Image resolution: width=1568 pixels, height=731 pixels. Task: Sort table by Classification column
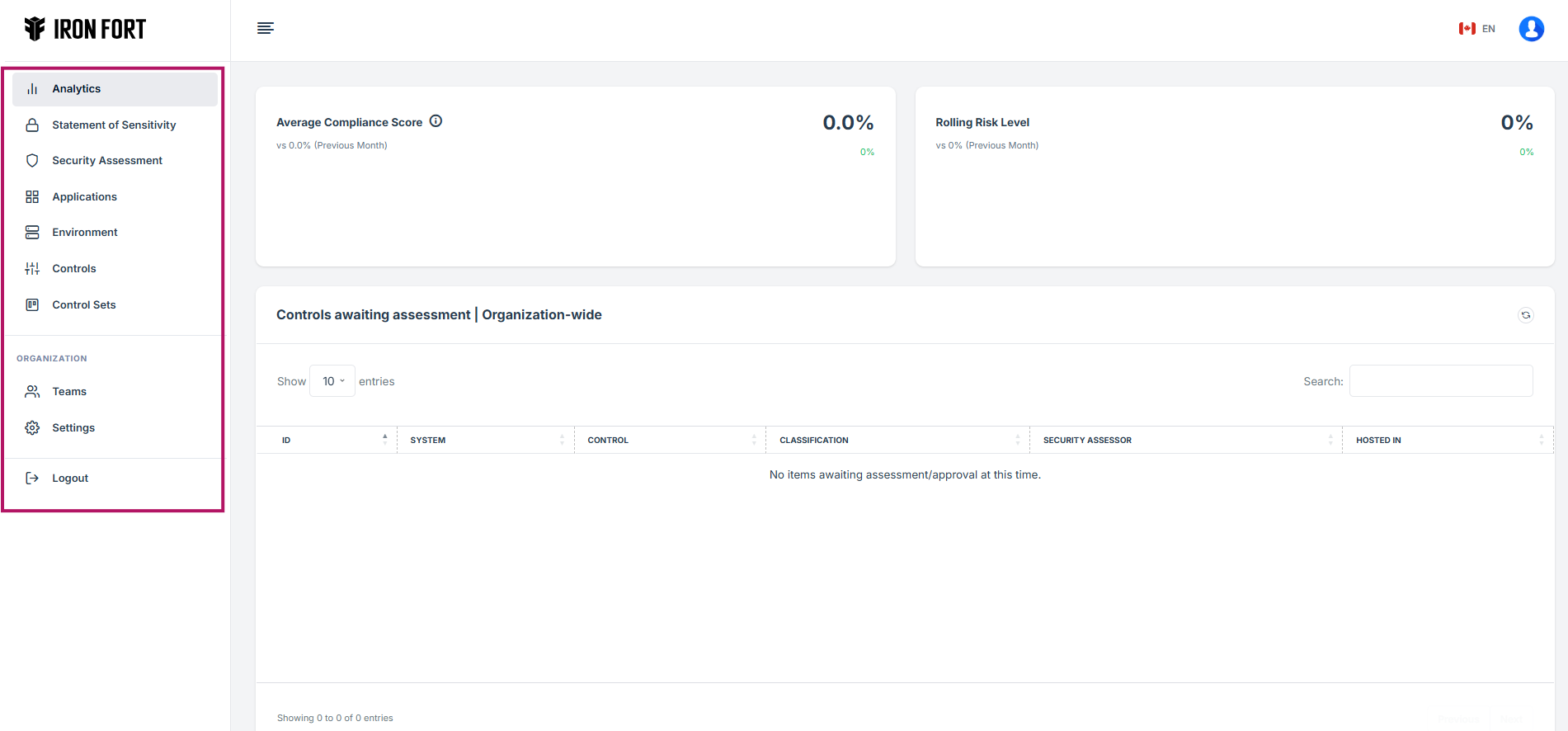pyautogui.click(x=897, y=440)
